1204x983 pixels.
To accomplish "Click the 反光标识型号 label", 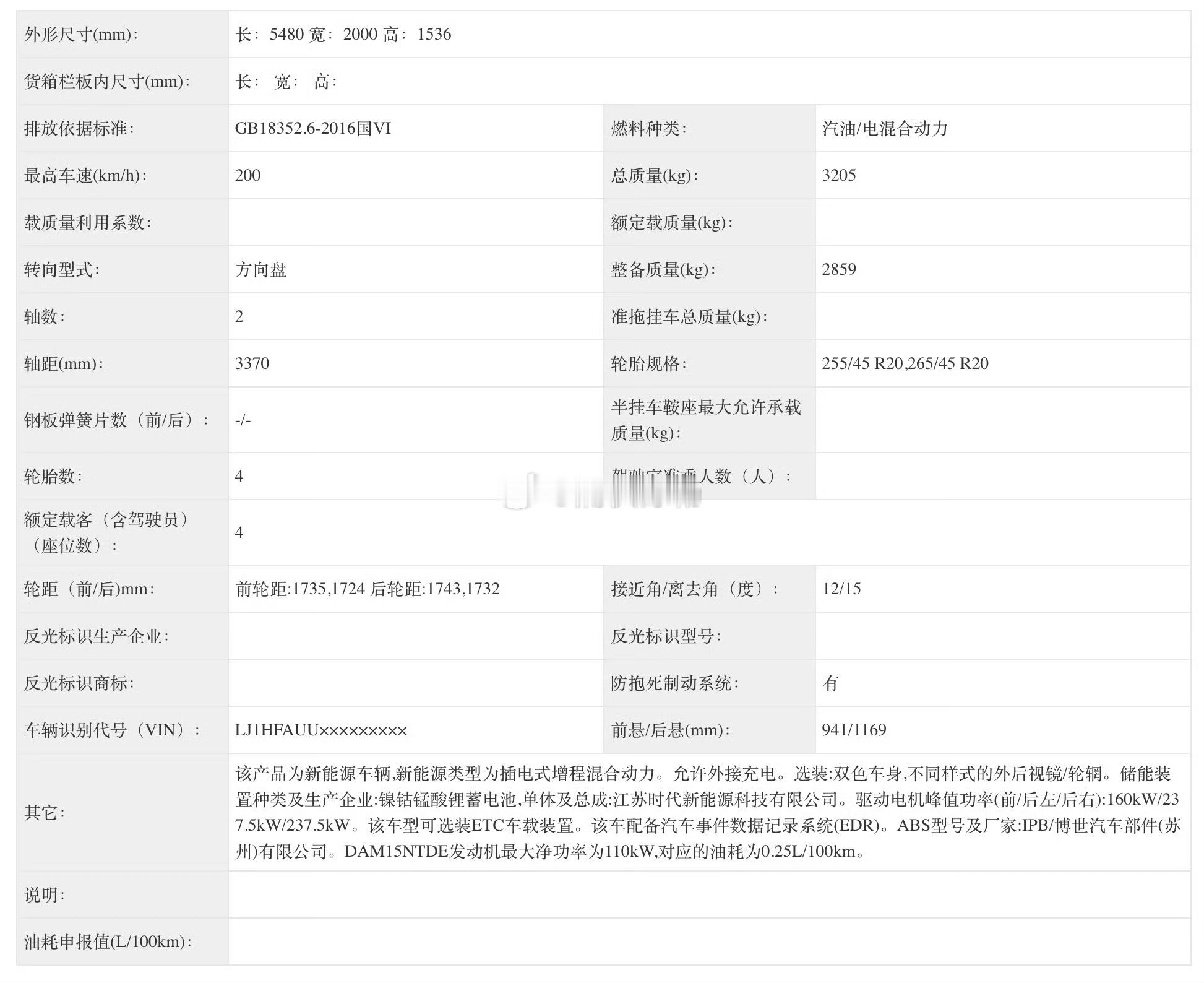I will [666, 636].
